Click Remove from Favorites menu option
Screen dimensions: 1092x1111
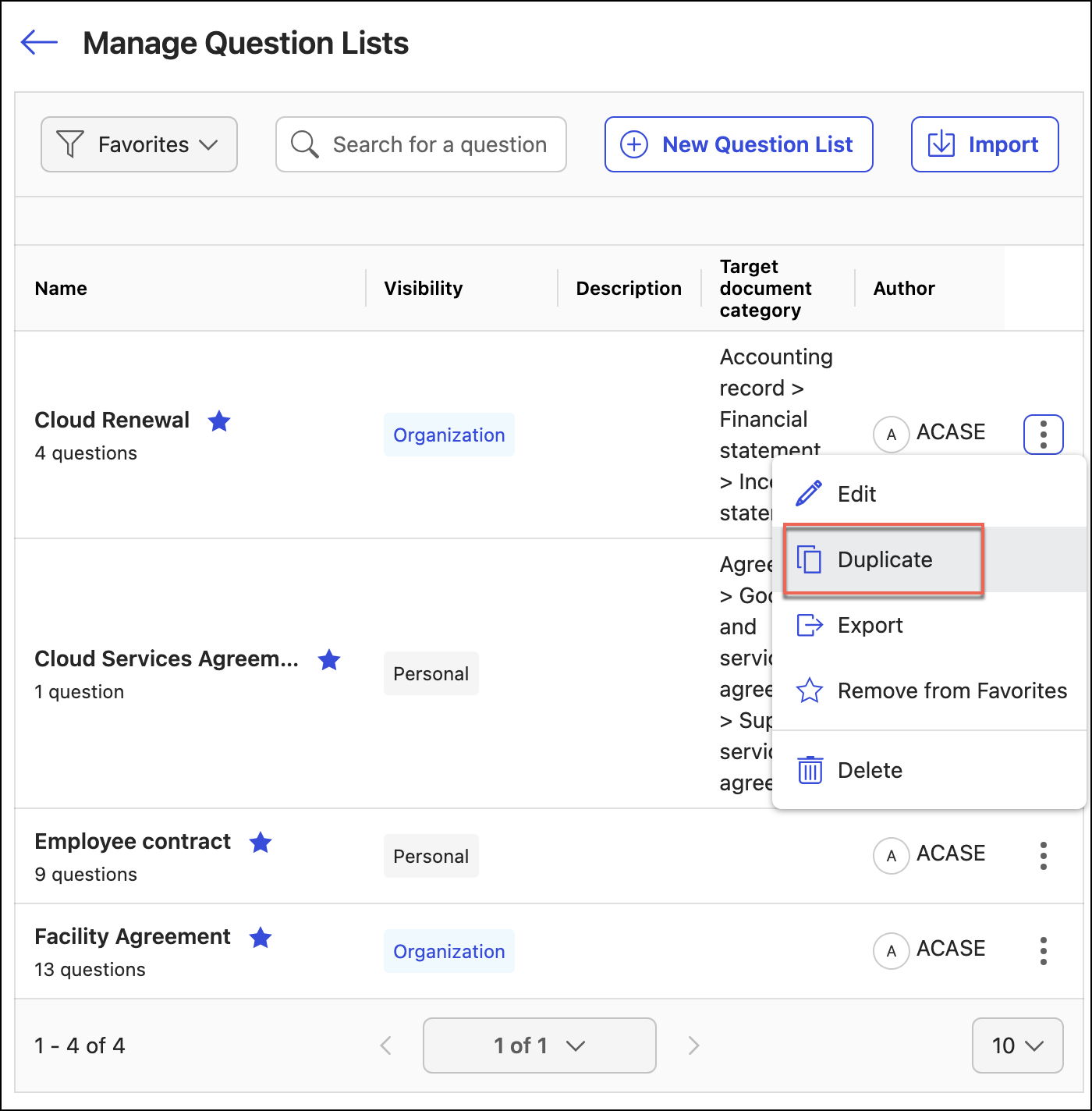pyautogui.click(x=952, y=690)
